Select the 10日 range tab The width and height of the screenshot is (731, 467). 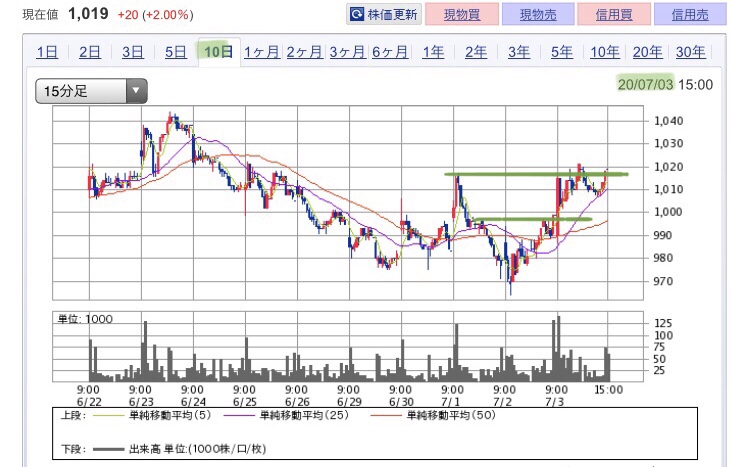click(x=219, y=51)
